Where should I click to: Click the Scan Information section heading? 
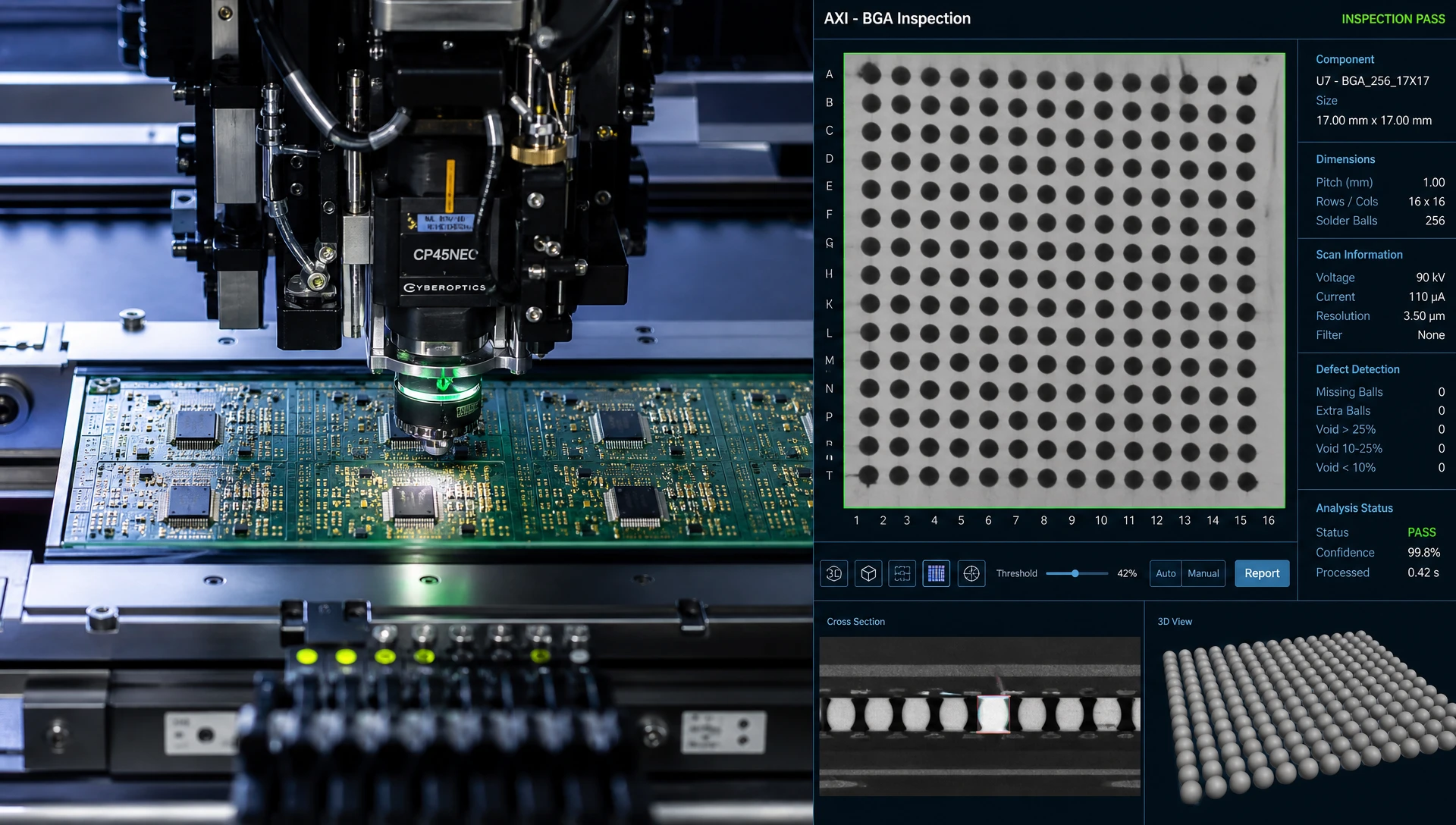click(1359, 255)
